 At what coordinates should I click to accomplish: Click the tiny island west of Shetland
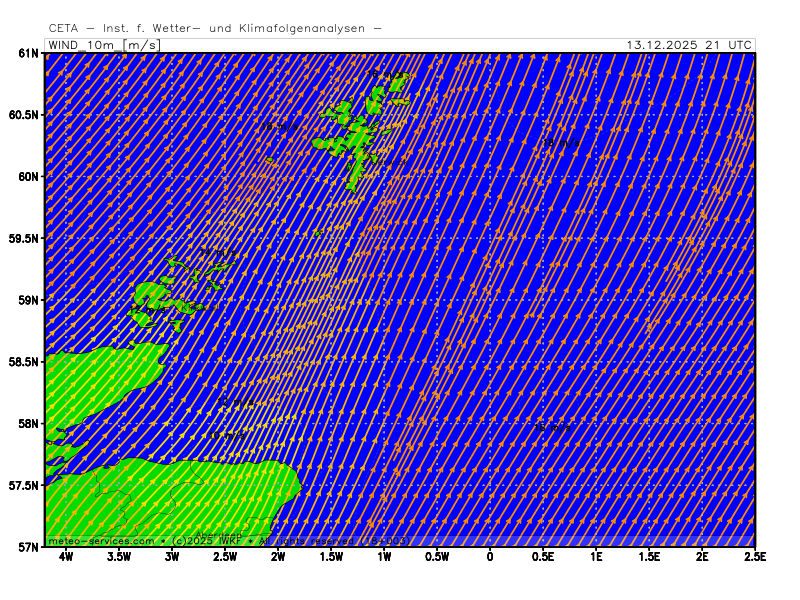(269, 159)
